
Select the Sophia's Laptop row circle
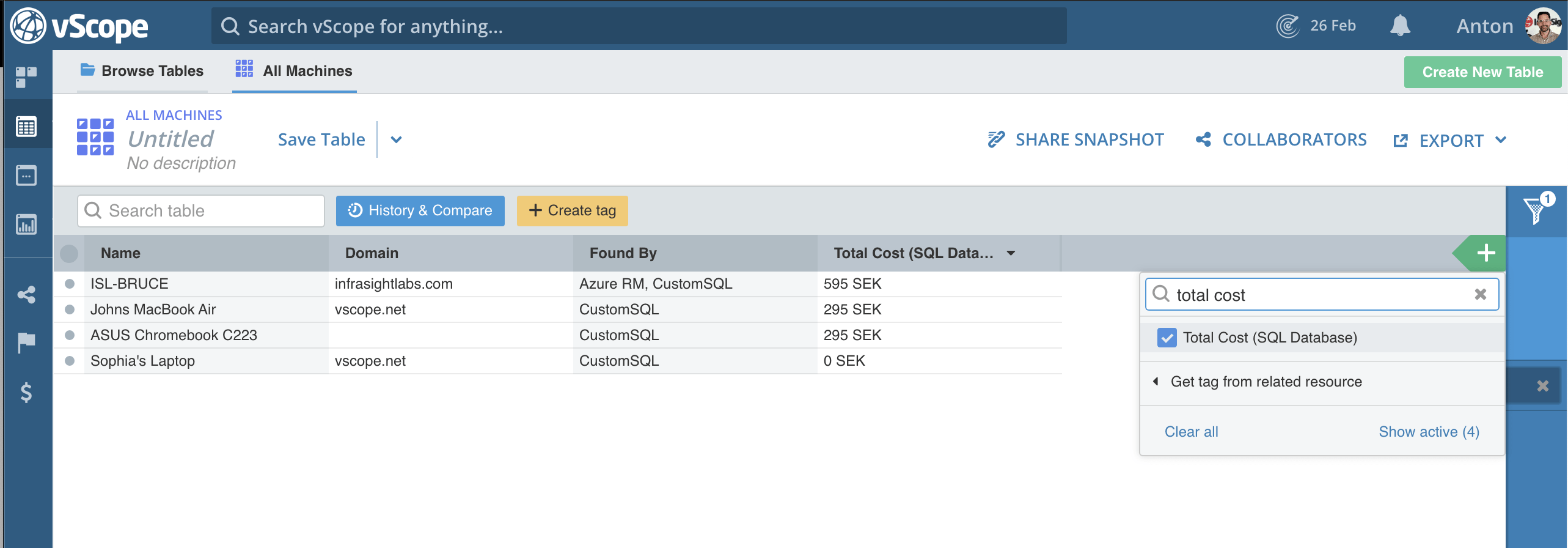[70, 361]
